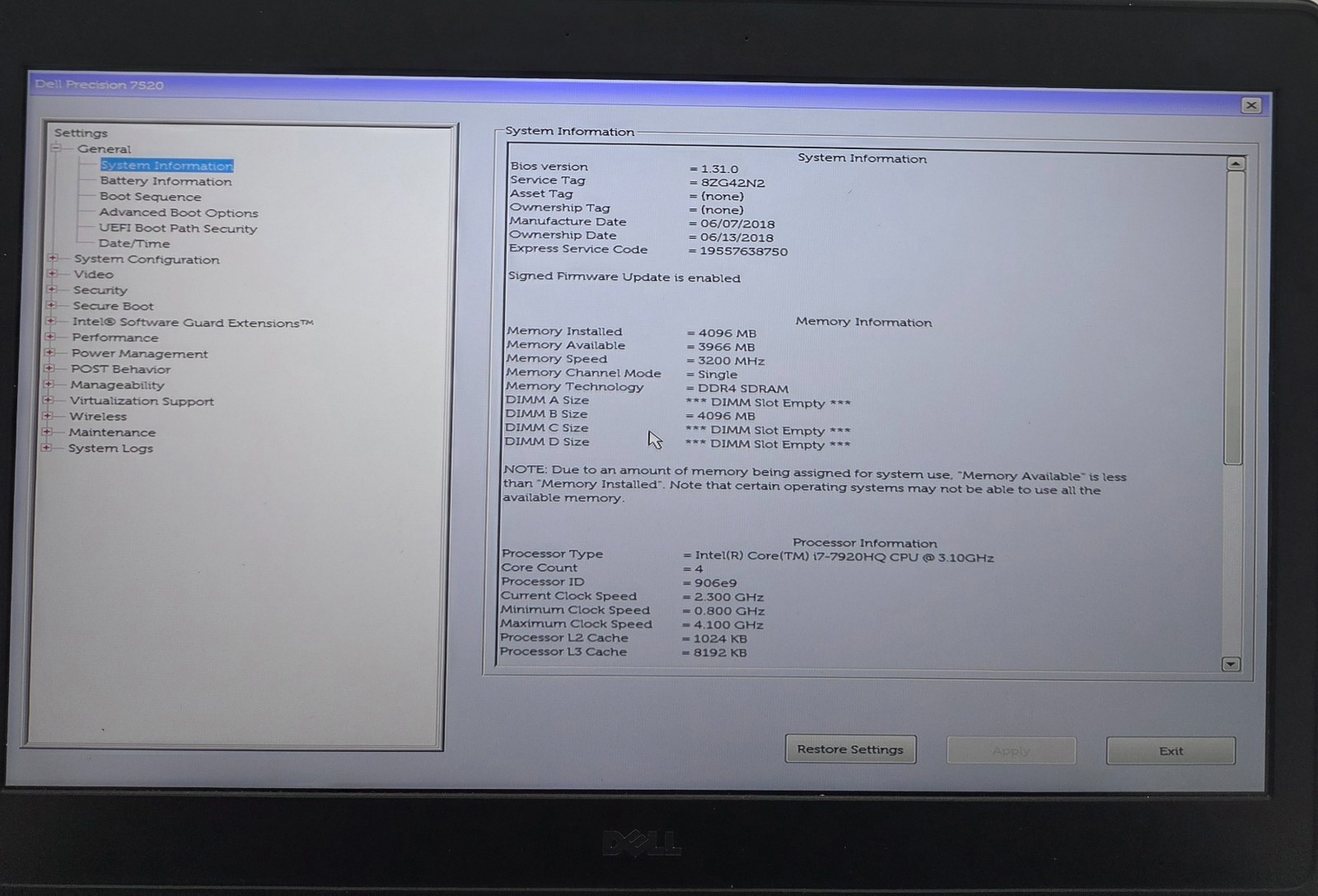Viewport: 1318px width, 896px height.
Task: Select the General category label
Action: coord(104,149)
